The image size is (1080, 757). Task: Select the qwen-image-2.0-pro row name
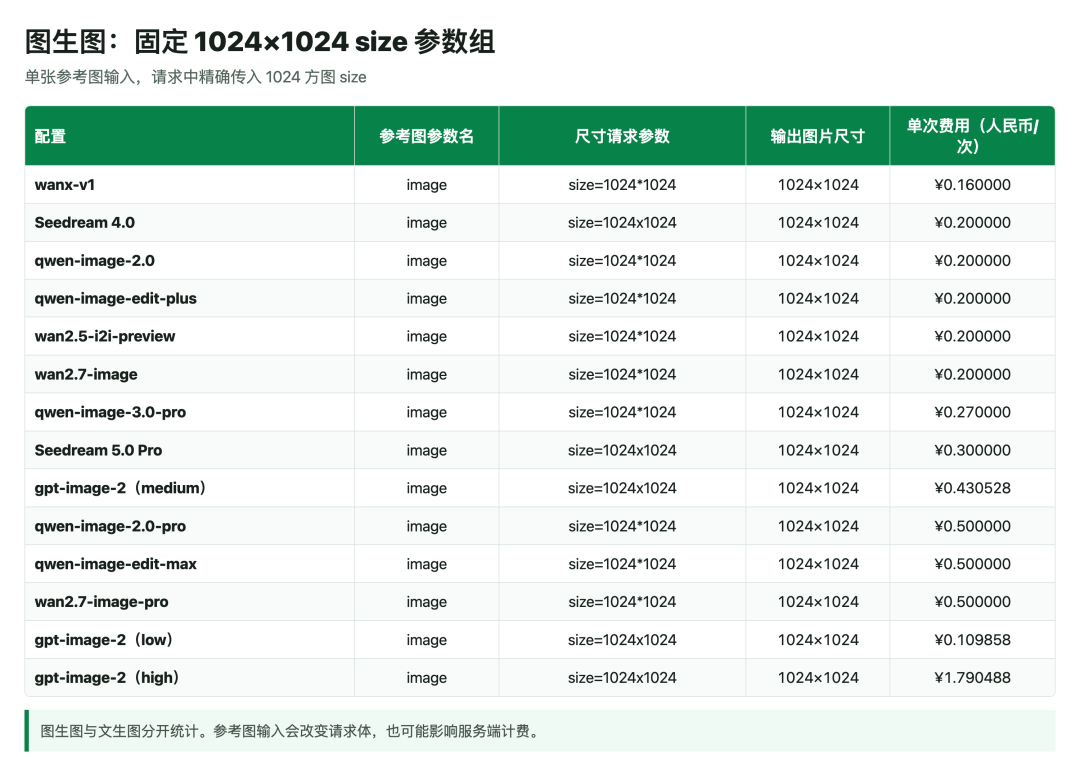(110, 526)
